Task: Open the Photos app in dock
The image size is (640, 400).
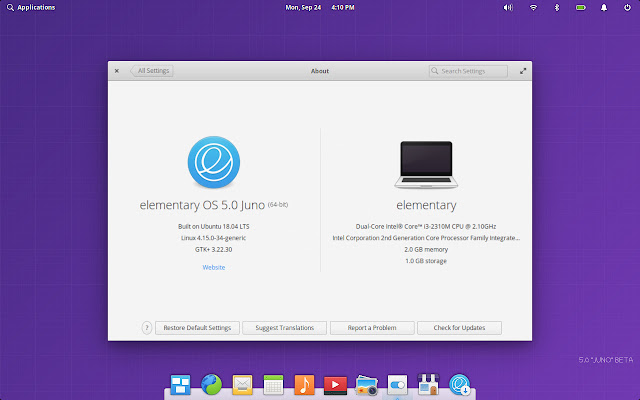Action: coord(367,384)
